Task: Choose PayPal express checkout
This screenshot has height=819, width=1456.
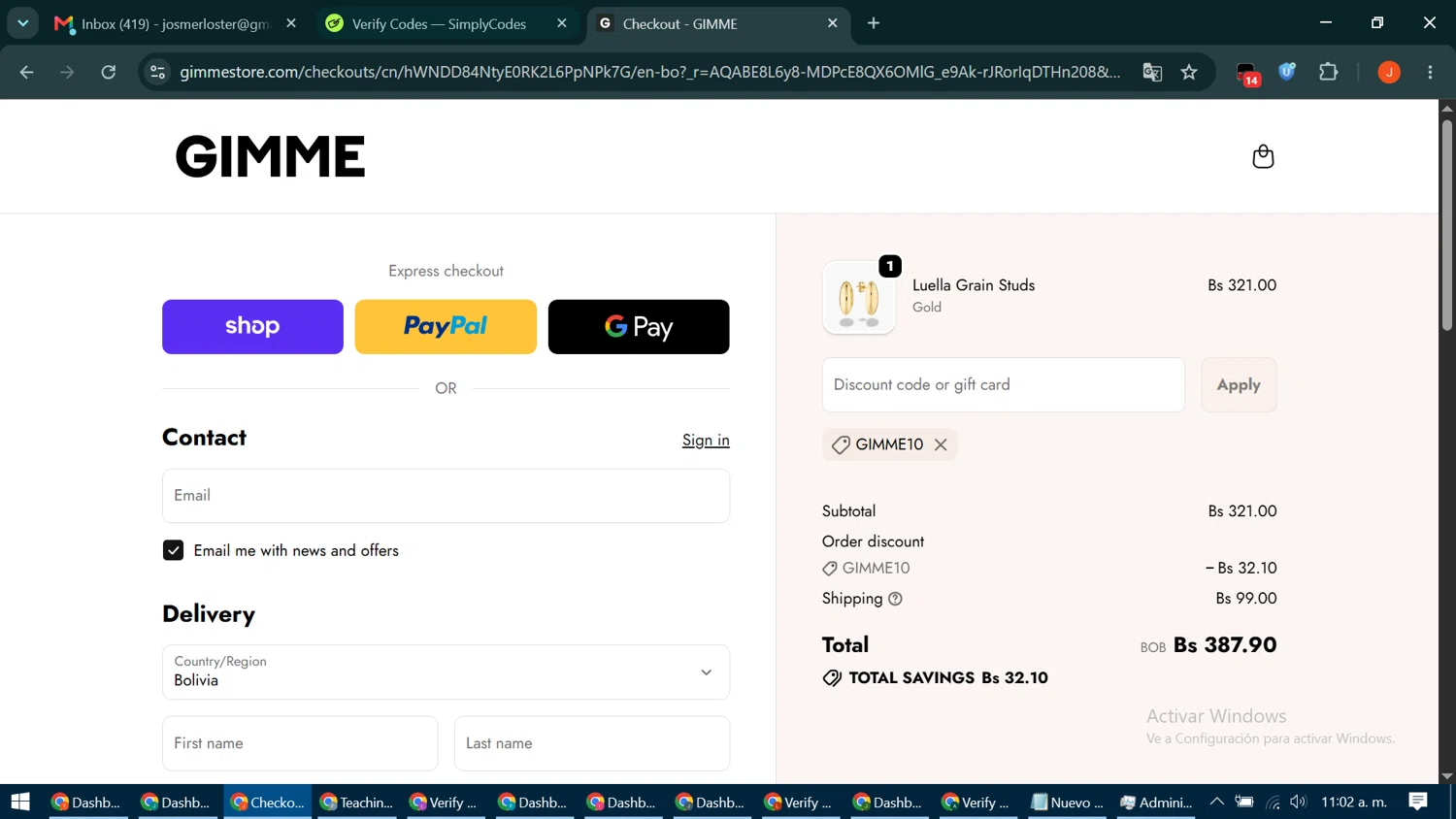Action: pos(446,327)
